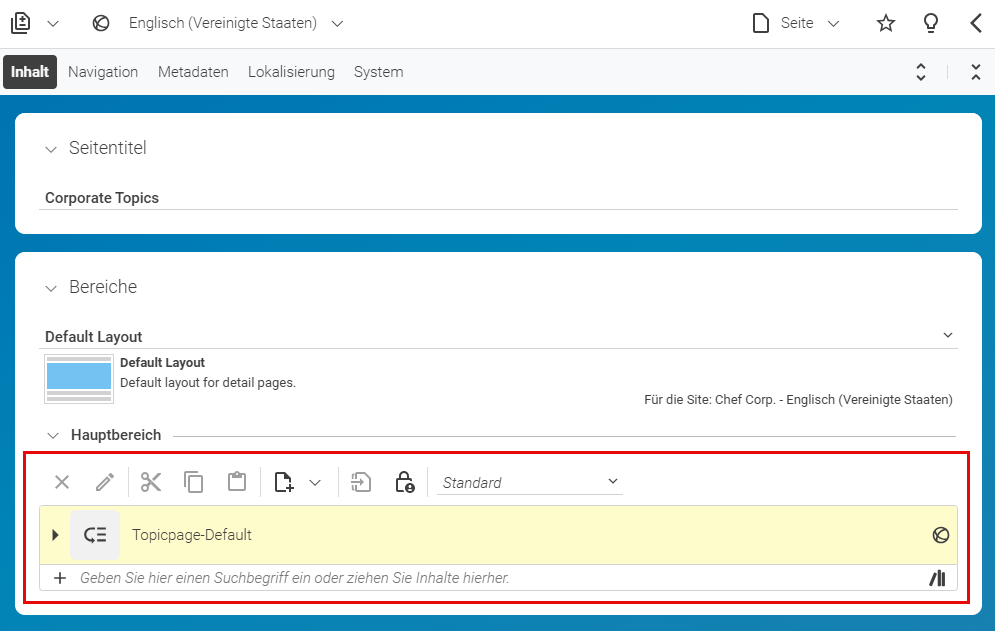The image size is (995, 631).
Task: Remove item with the X icon
Action: (x=62, y=482)
